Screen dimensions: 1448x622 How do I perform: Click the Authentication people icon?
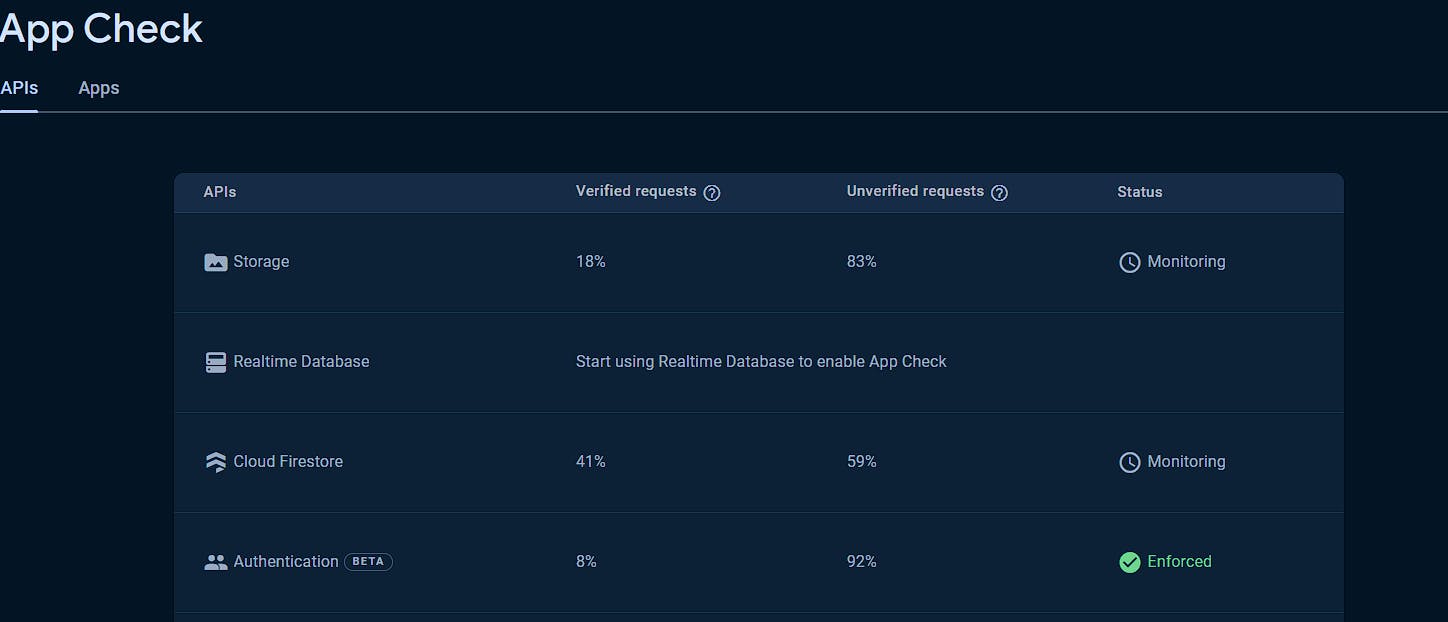(x=215, y=562)
